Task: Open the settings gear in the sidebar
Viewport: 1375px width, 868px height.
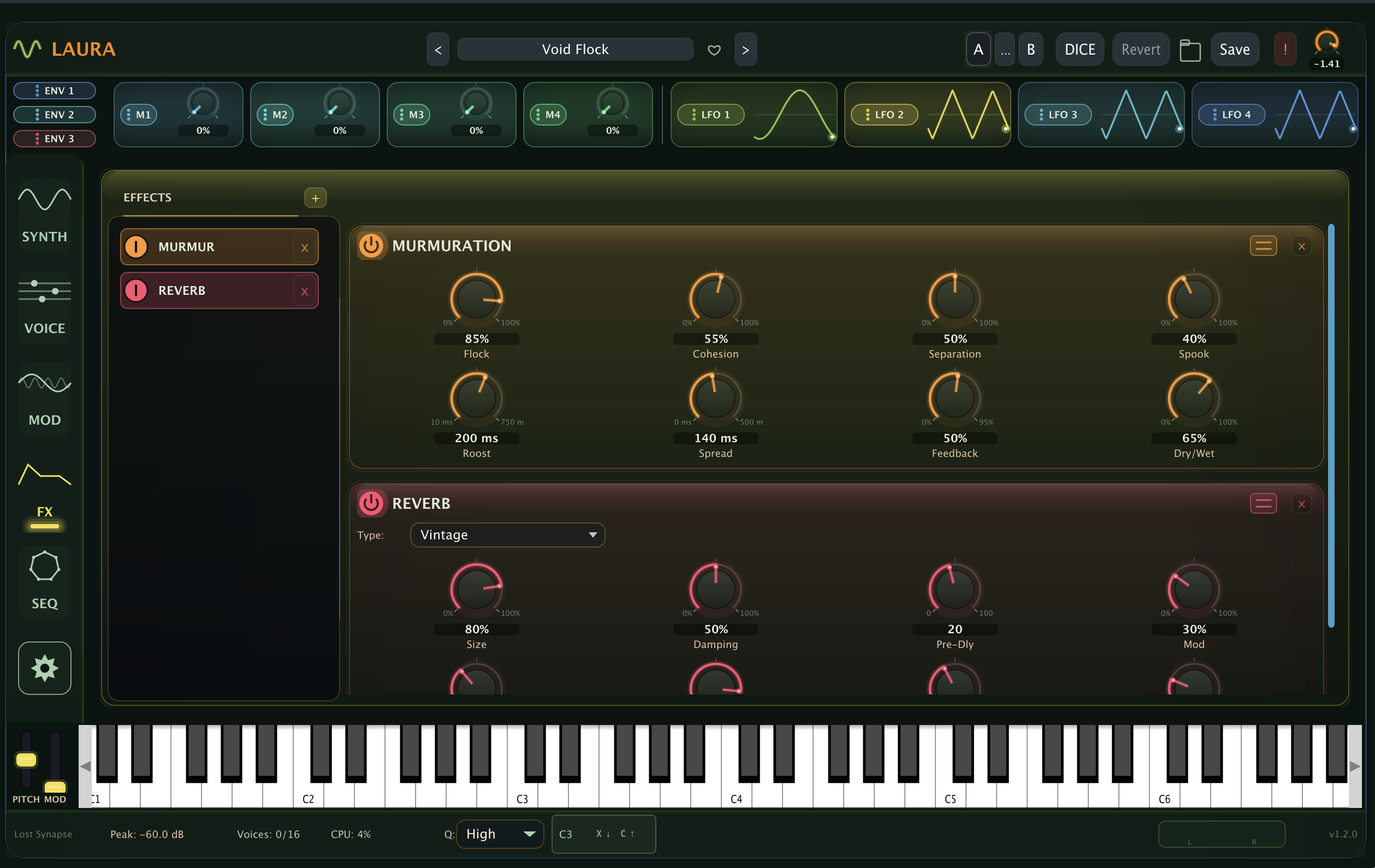Action: tap(45, 668)
